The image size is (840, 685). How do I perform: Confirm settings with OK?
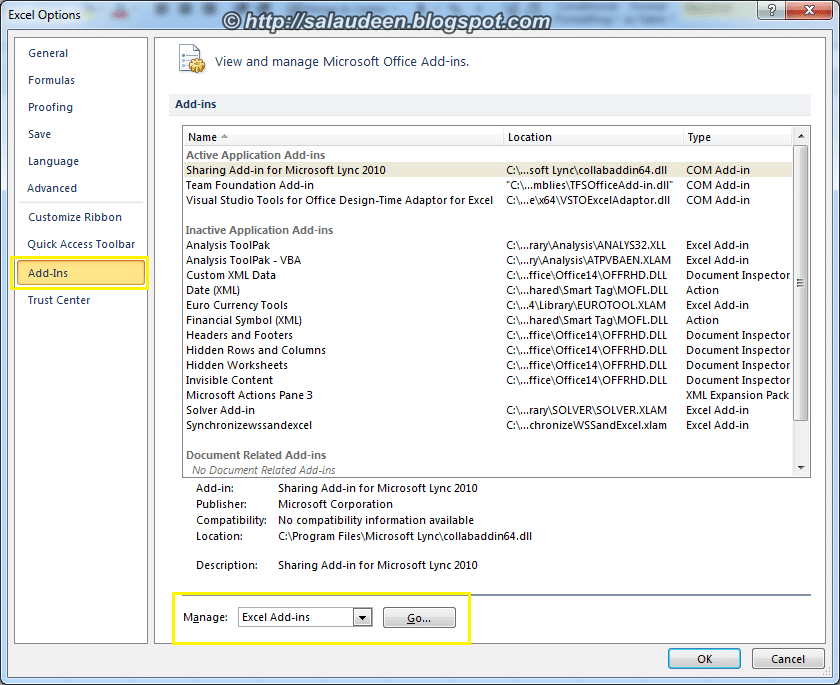click(x=704, y=658)
